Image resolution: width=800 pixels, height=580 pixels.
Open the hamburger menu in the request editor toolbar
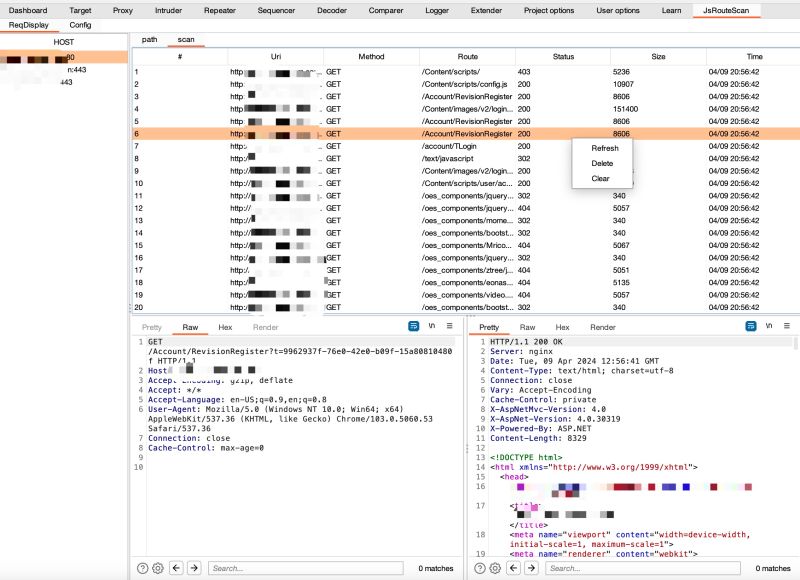click(x=450, y=327)
